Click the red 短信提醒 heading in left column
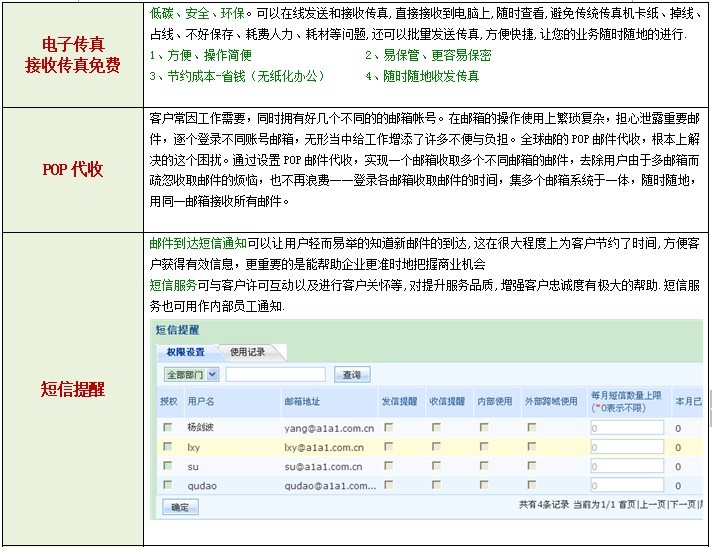This screenshot has height=547, width=712. pos(73,389)
